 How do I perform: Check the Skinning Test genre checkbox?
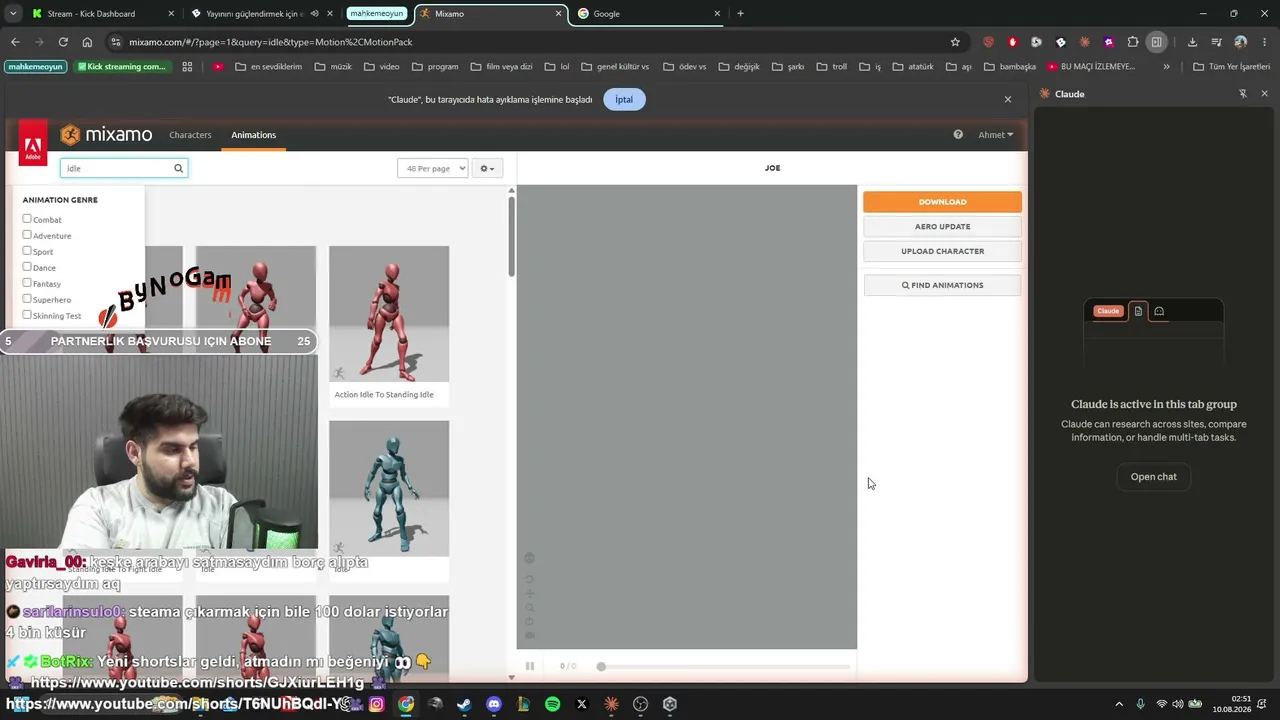tap(27, 315)
